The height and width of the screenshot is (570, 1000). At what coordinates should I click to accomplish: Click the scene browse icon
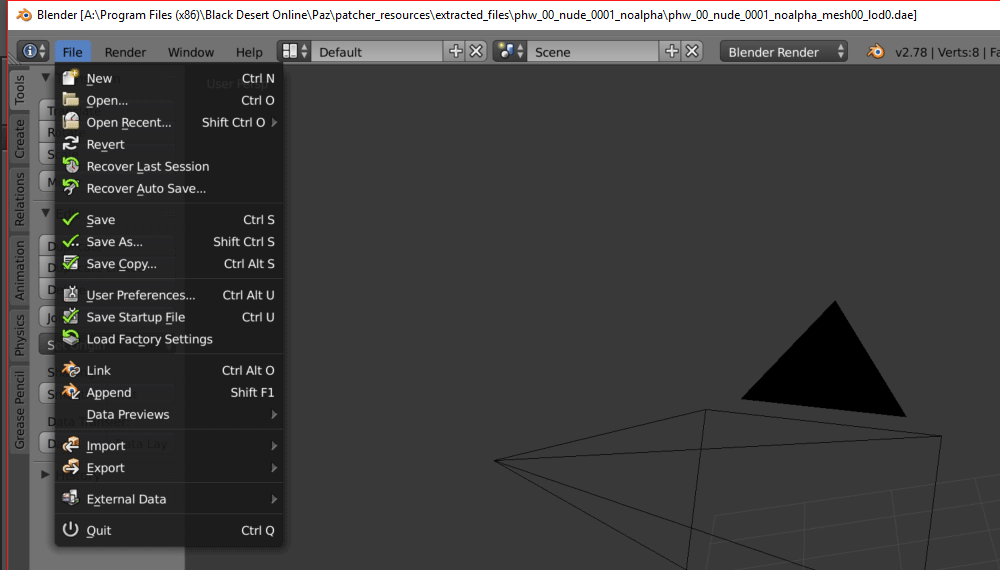(x=510, y=52)
